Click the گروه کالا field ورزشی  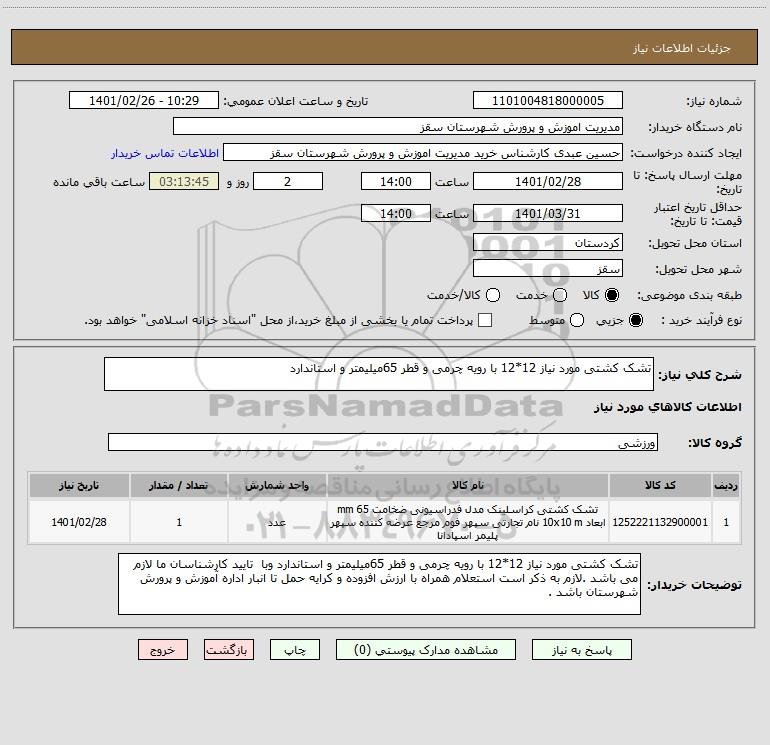pyautogui.click(x=383, y=442)
